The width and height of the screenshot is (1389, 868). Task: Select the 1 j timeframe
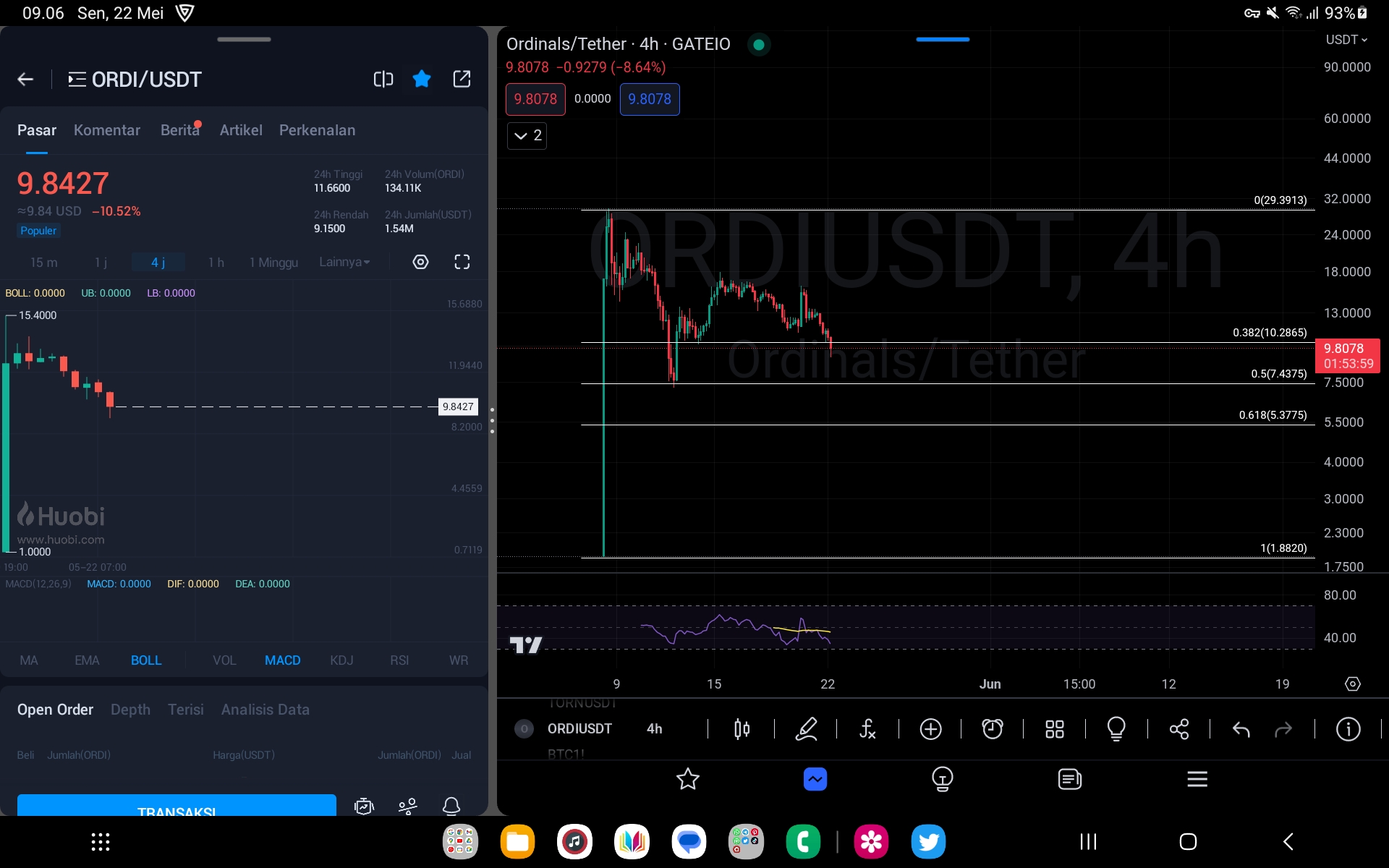tap(101, 263)
